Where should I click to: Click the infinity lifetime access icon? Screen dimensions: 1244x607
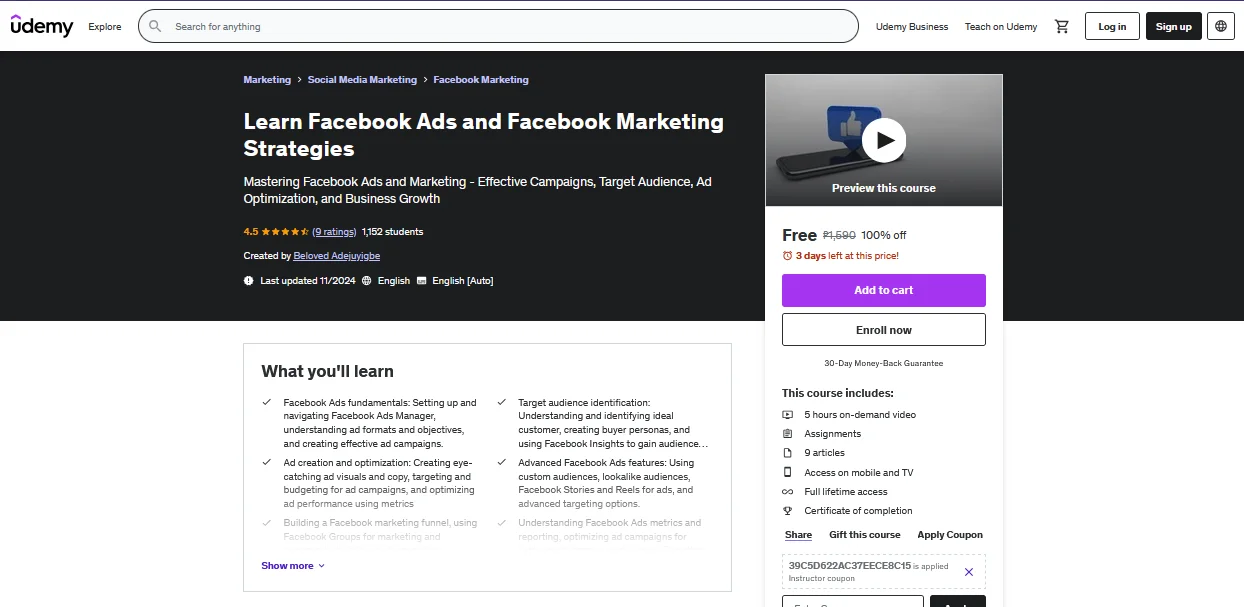[788, 492]
